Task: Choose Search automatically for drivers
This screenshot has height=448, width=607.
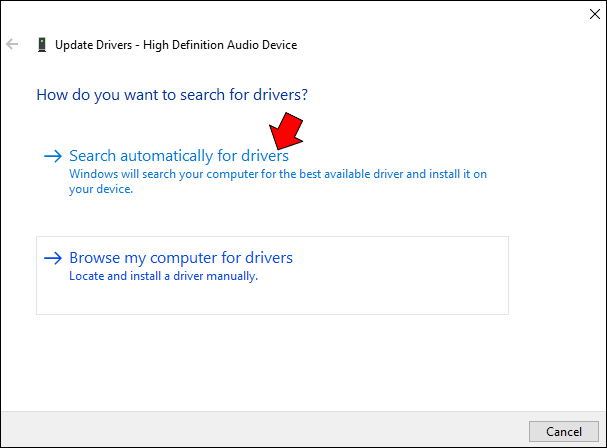Action: (x=179, y=156)
